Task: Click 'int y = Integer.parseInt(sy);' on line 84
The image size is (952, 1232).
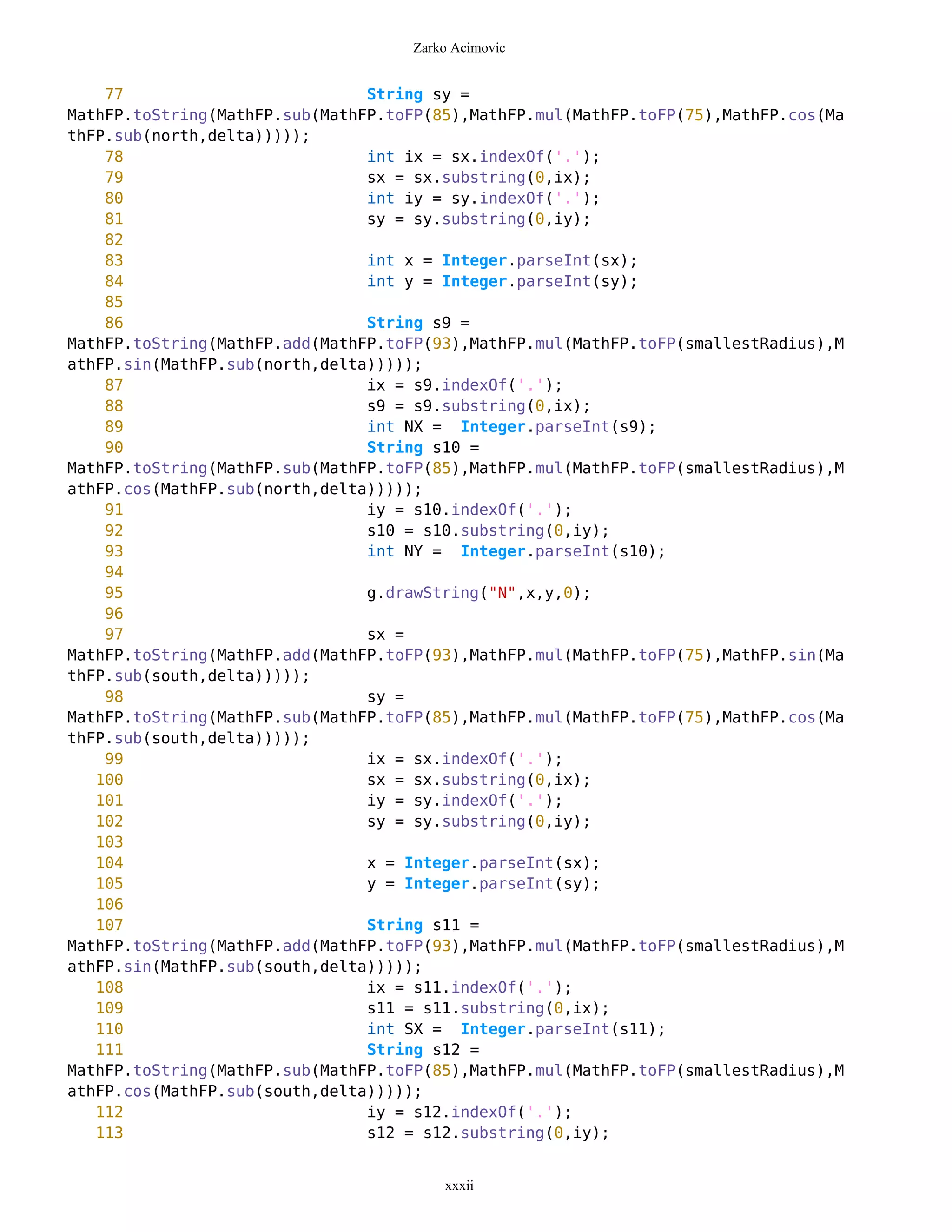Action: (502, 281)
